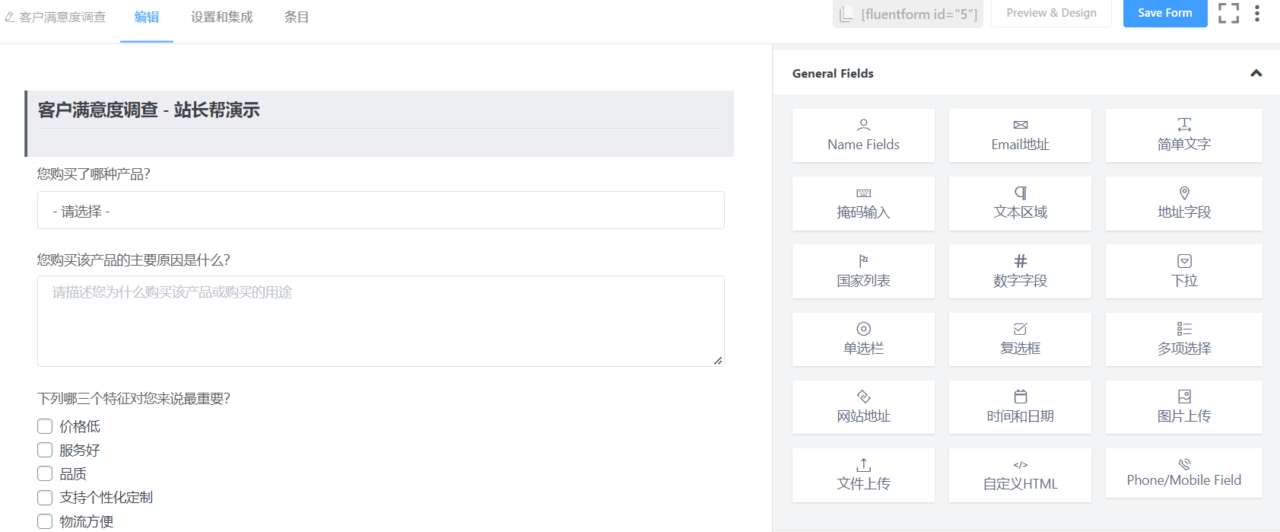Add the 国家列表 field
1280x532 pixels.
click(x=863, y=271)
